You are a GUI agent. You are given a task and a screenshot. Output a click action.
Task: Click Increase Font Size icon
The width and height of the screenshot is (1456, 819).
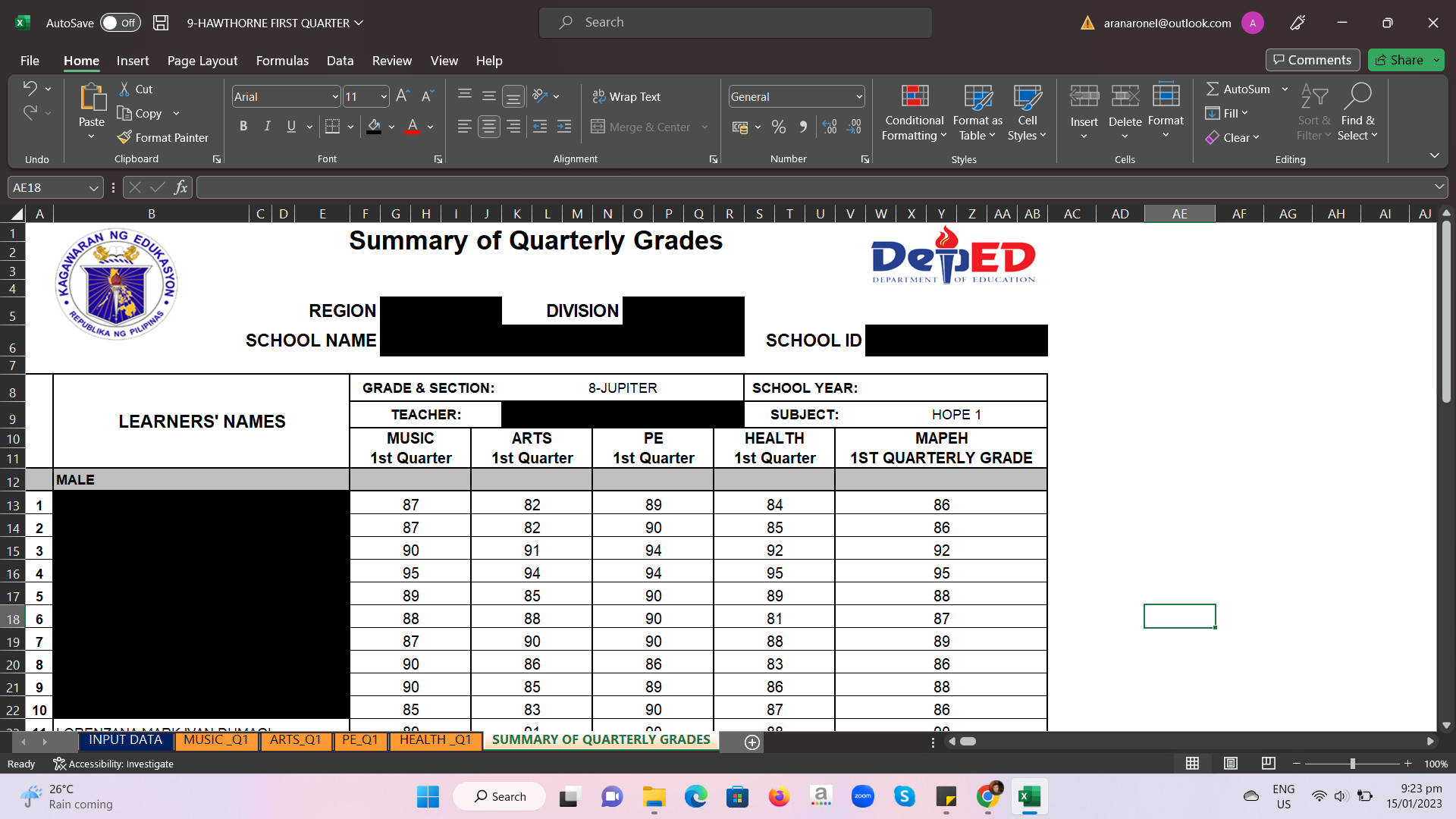click(x=403, y=96)
